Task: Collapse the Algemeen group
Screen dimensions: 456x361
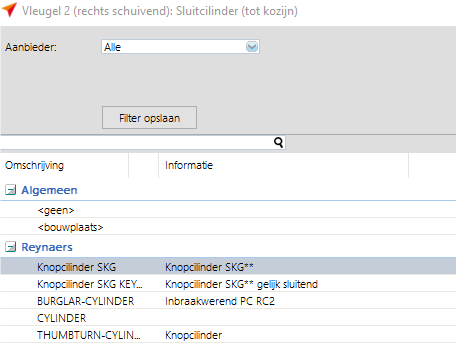Action: click(x=11, y=190)
